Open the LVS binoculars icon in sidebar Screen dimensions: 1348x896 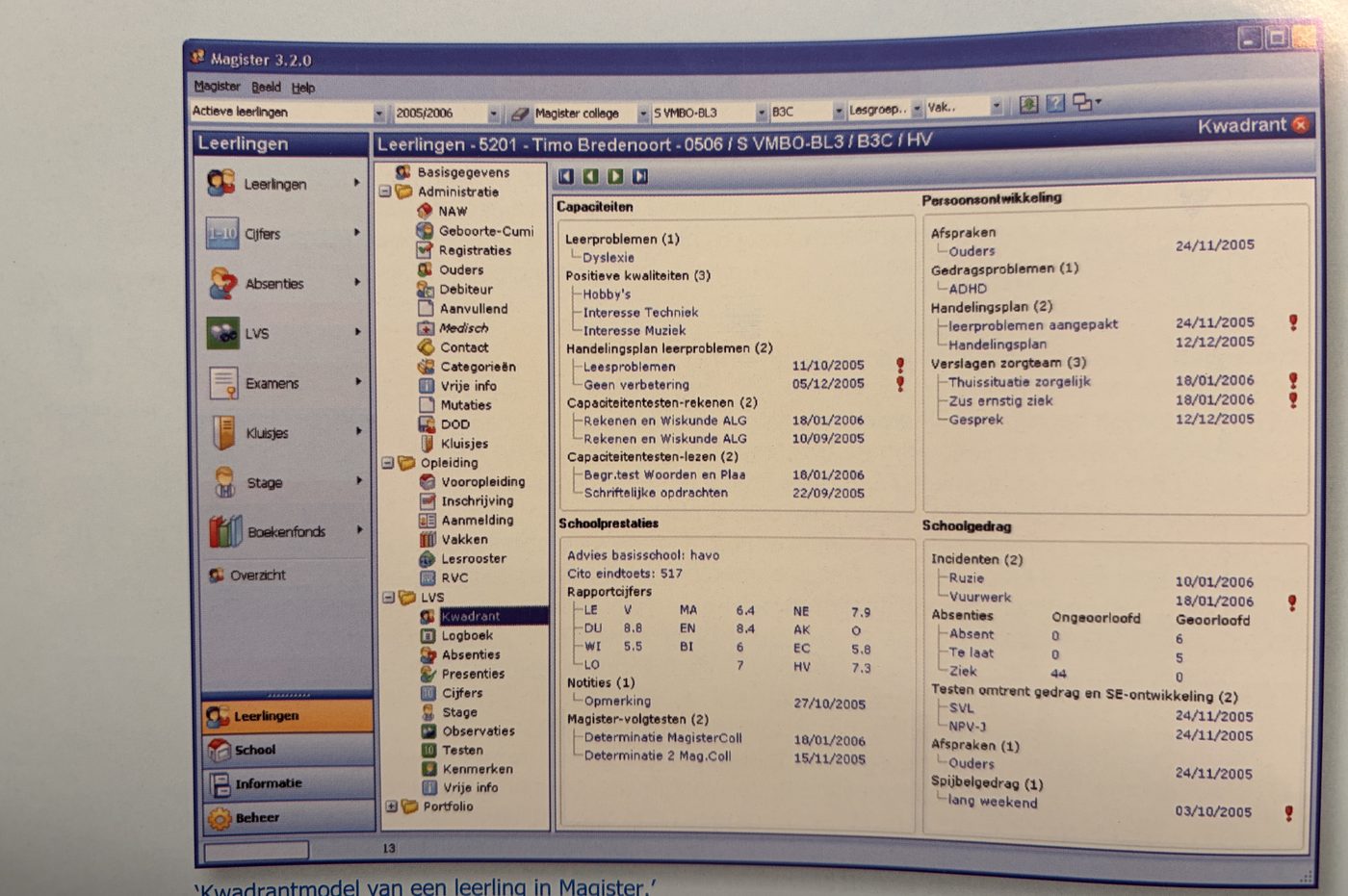(223, 333)
